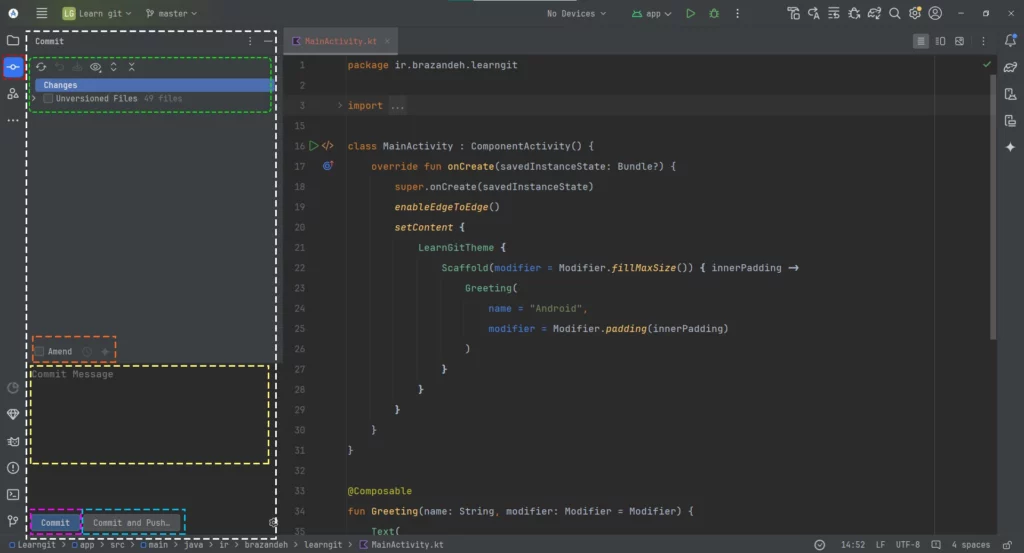Hide the Commit panel with minimize dash
1024x553 pixels.
(x=268, y=40)
